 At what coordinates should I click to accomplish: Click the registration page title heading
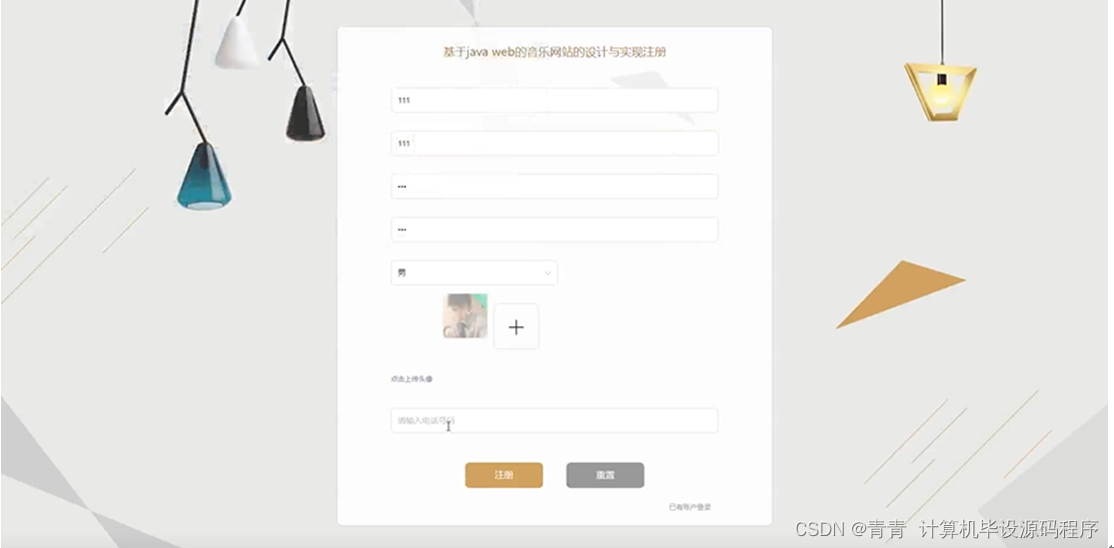(554, 53)
